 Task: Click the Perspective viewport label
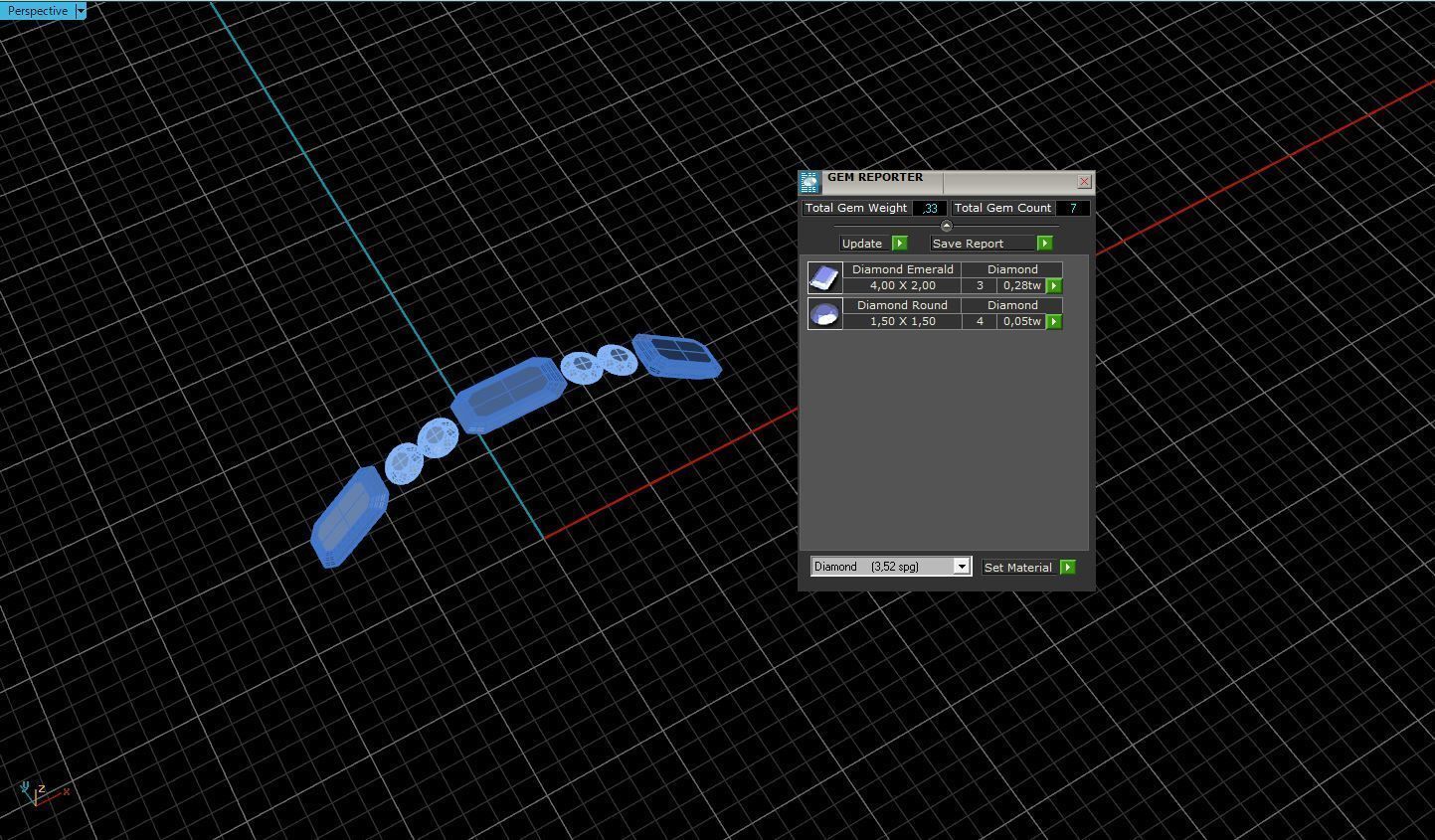coord(38,11)
